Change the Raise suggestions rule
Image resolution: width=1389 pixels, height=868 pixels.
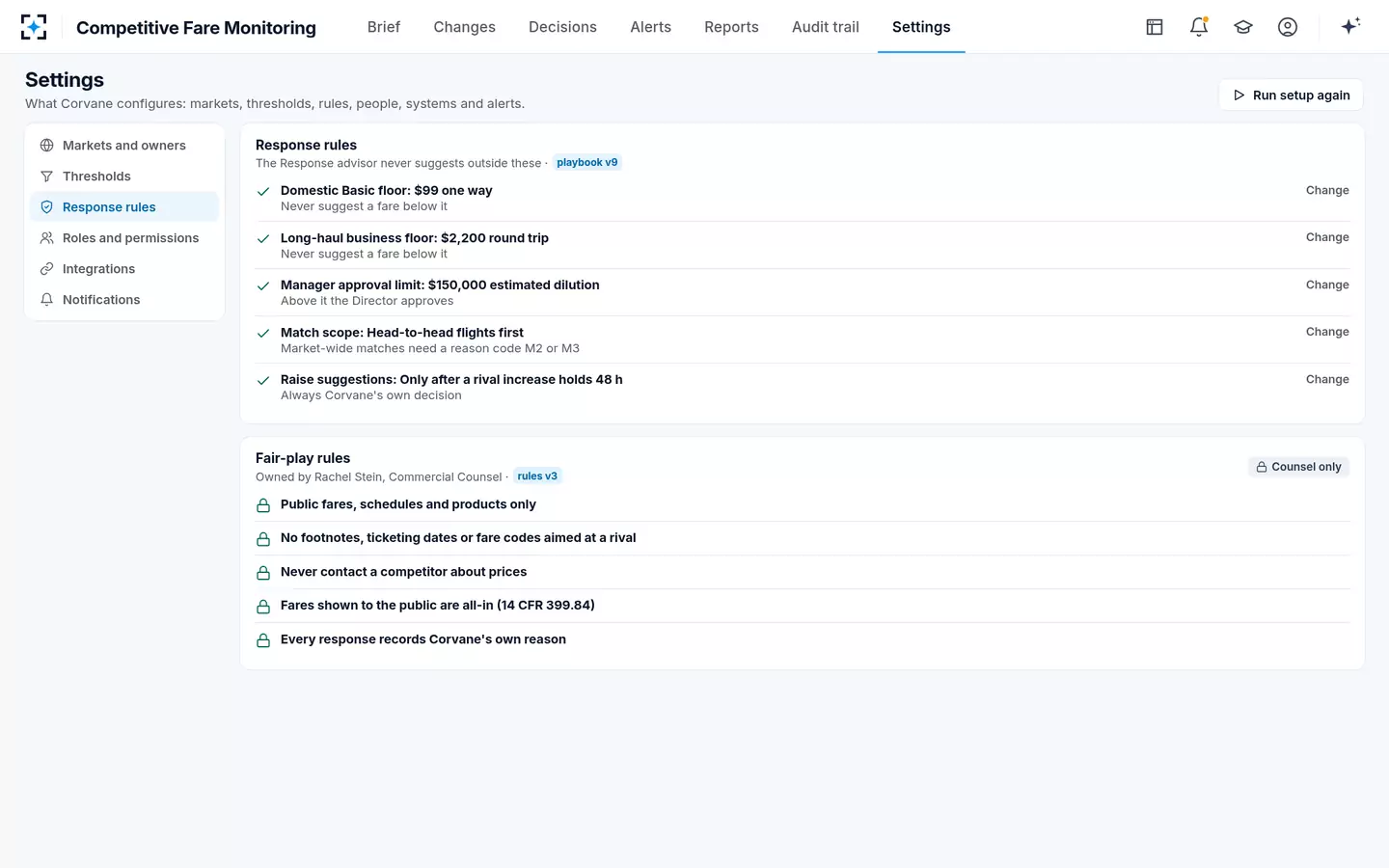[1327, 379]
